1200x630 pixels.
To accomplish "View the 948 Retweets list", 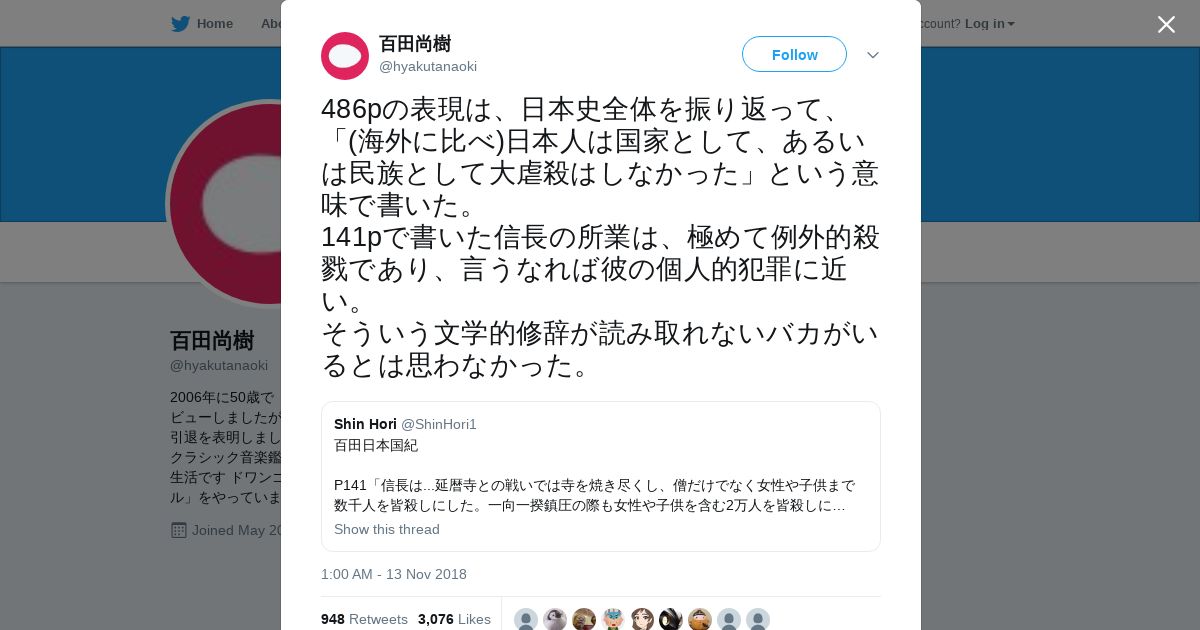I will click(x=364, y=619).
